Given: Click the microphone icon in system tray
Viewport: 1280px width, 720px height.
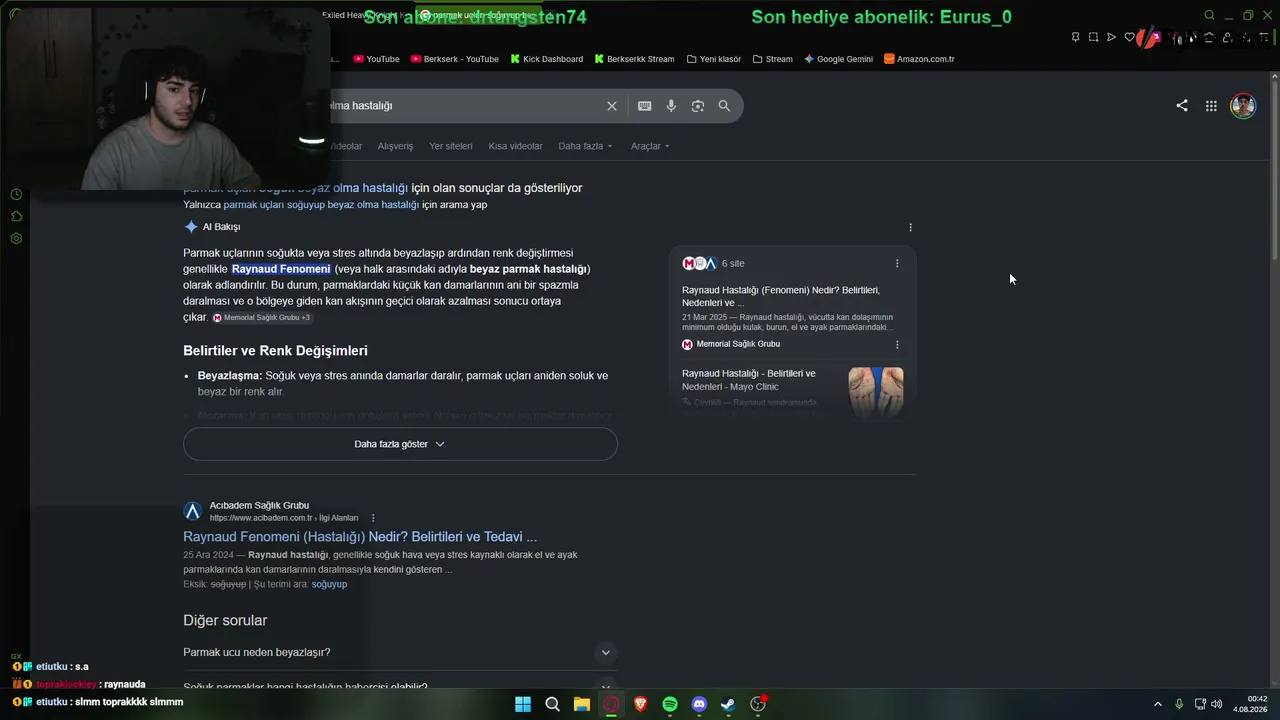Looking at the screenshot, I should 1179,704.
